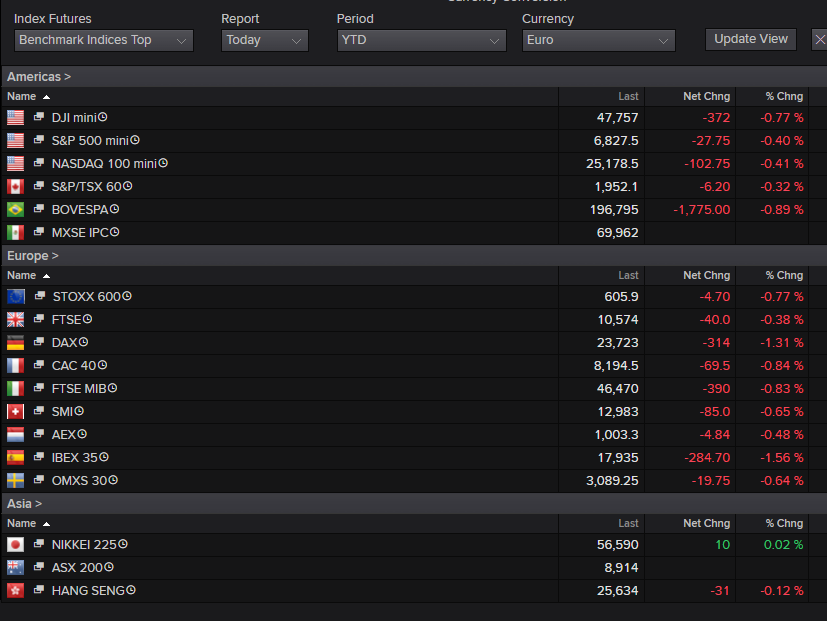Screen dimensions: 827x621
Task: Sort Europe table by % Chng
Action: 784,275
